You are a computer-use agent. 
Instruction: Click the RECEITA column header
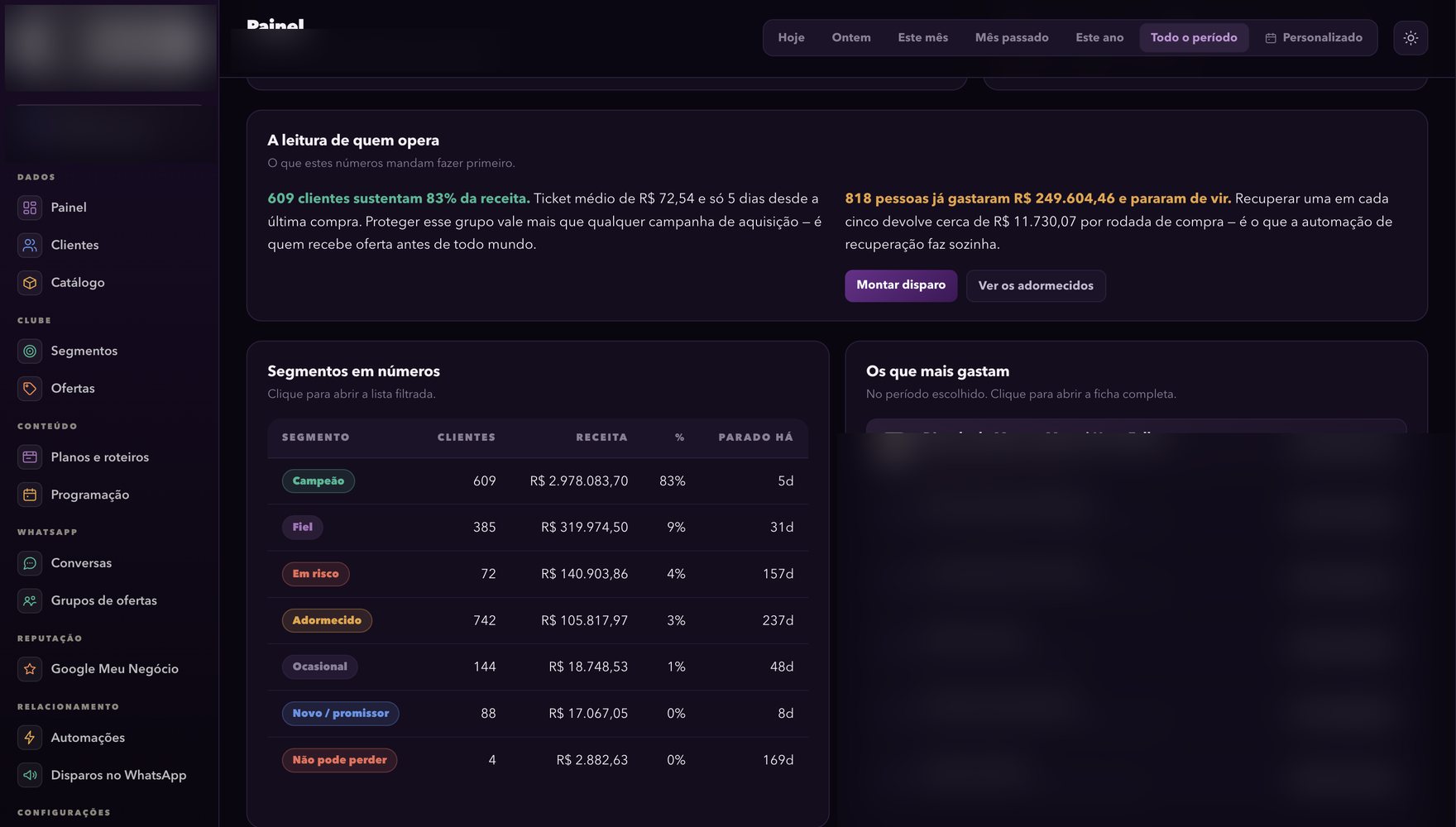pos(601,437)
